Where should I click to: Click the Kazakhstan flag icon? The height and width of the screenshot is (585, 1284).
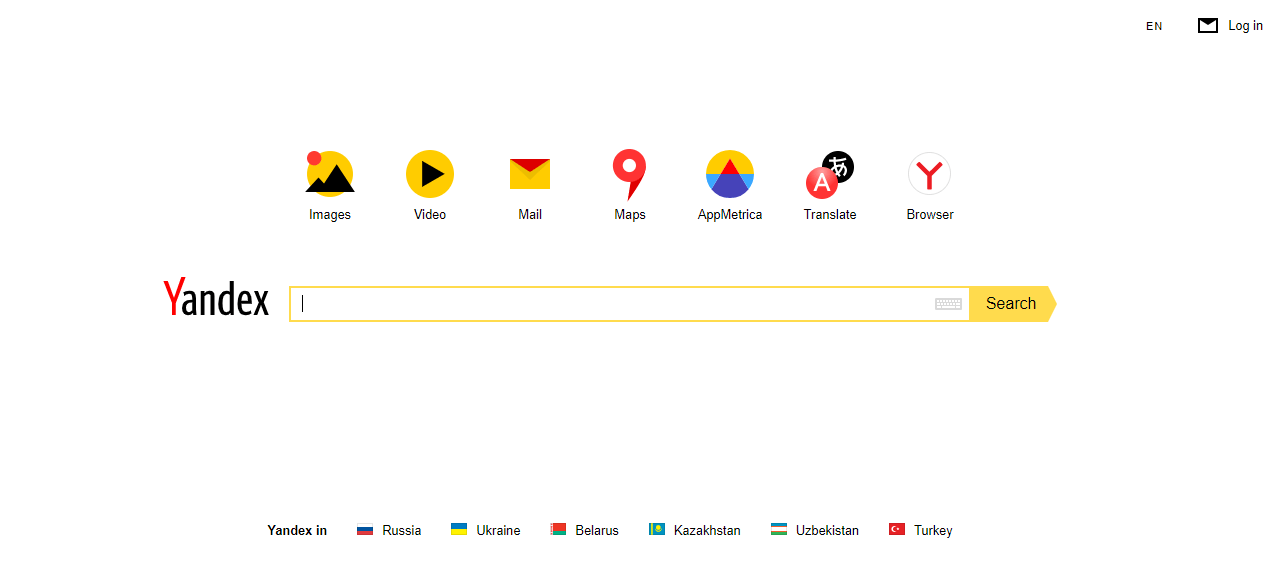click(657, 530)
